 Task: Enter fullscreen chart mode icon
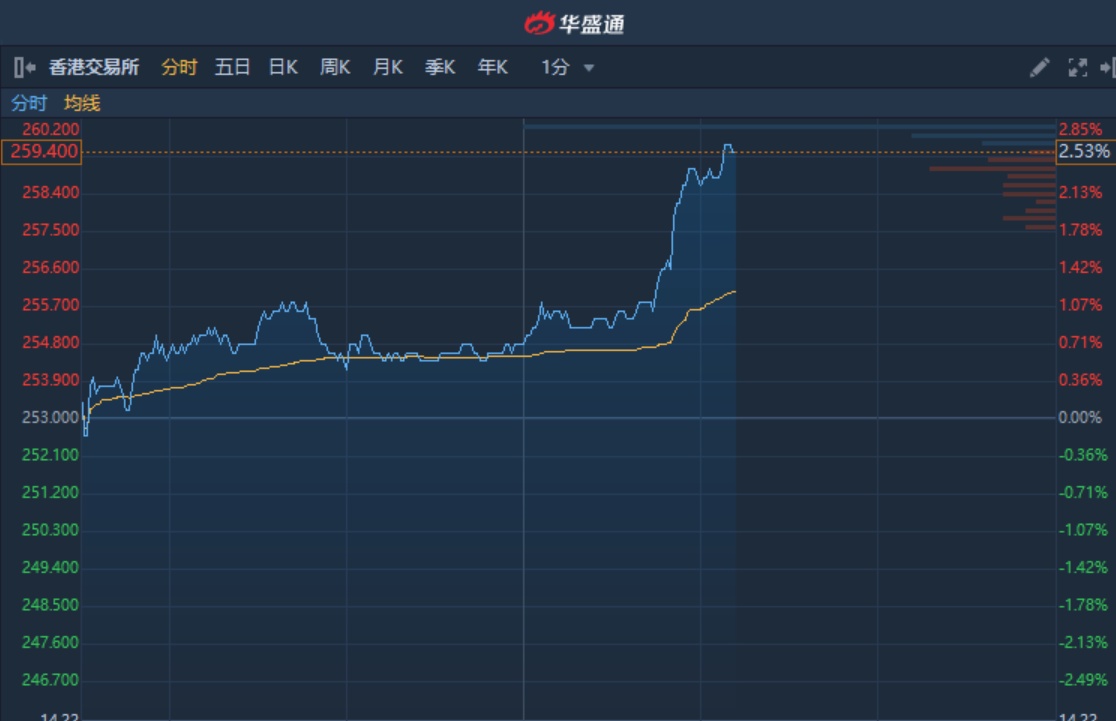tap(1077, 67)
